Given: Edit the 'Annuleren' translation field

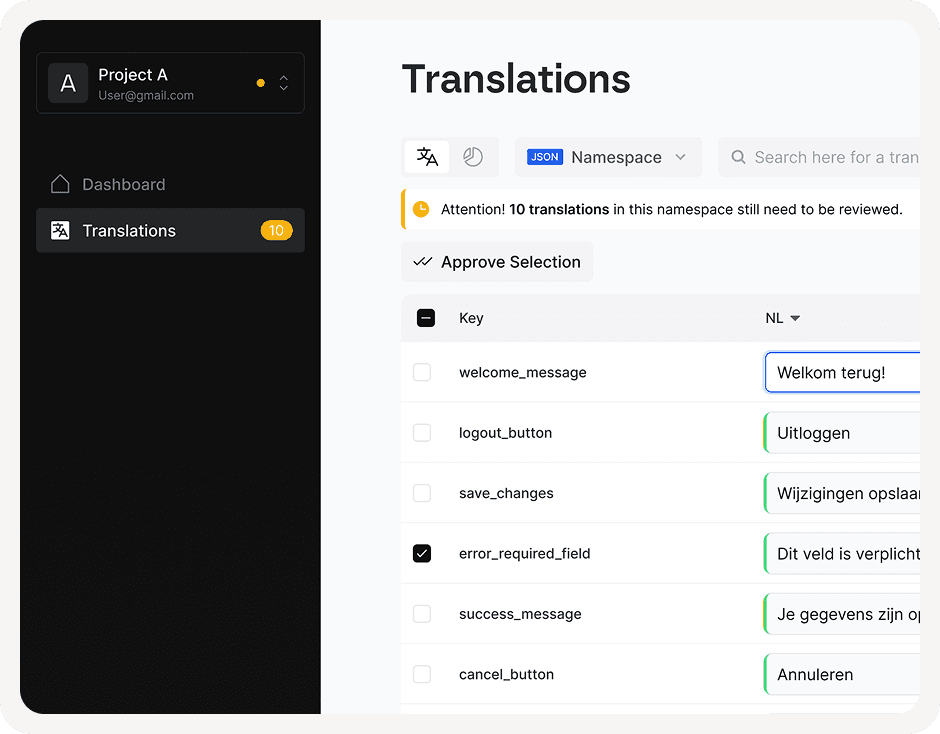Looking at the screenshot, I should pos(842,674).
